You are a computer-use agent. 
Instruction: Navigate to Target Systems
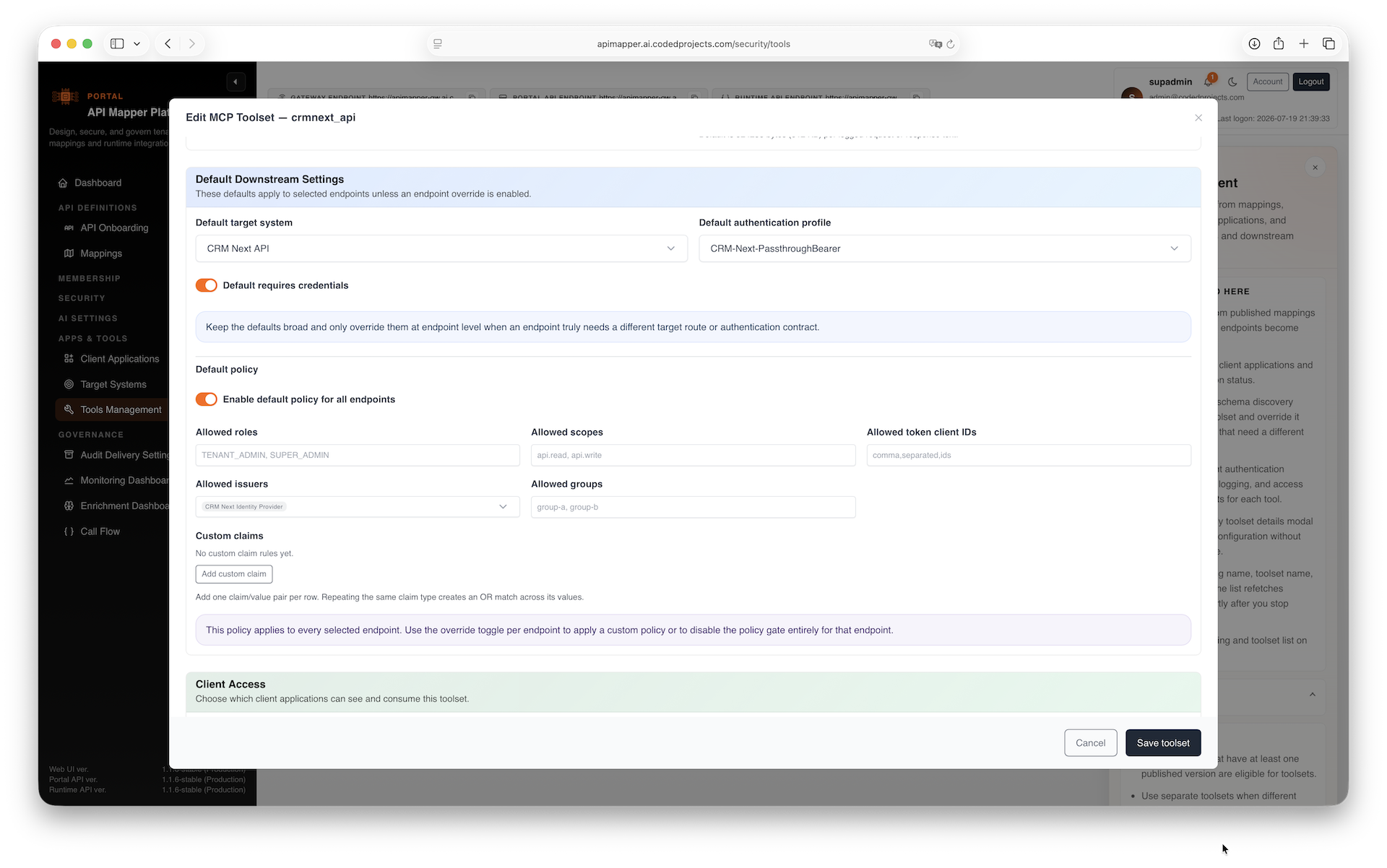pos(113,384)
